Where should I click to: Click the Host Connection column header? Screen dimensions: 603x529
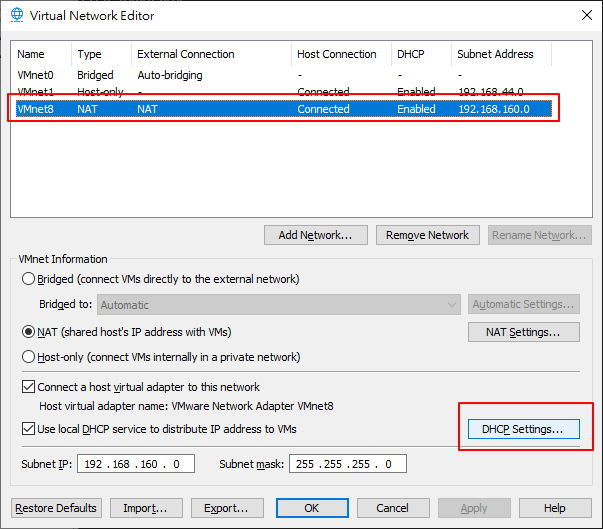(x=341, y=54)
